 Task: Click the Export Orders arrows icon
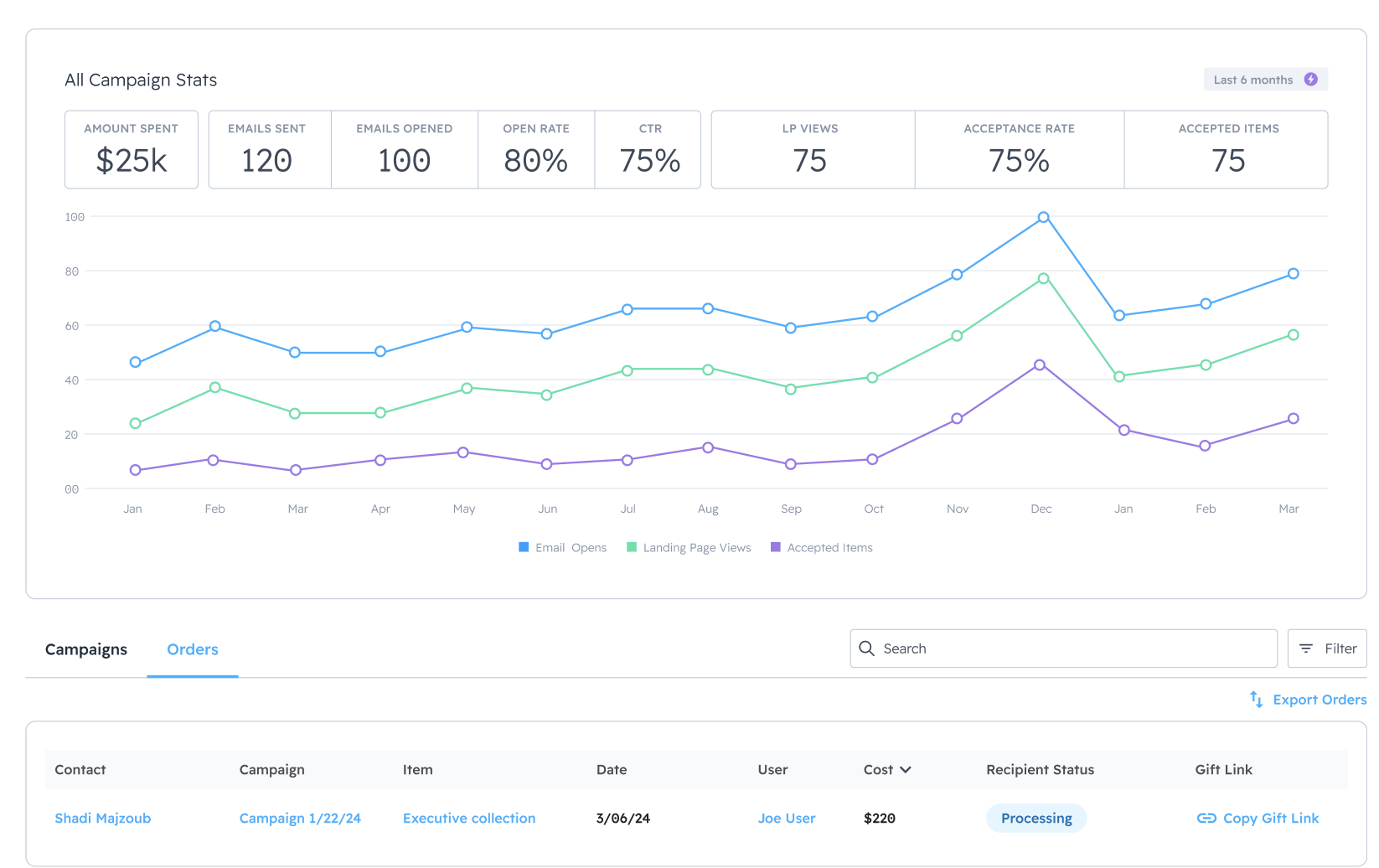click(1256, 700)
